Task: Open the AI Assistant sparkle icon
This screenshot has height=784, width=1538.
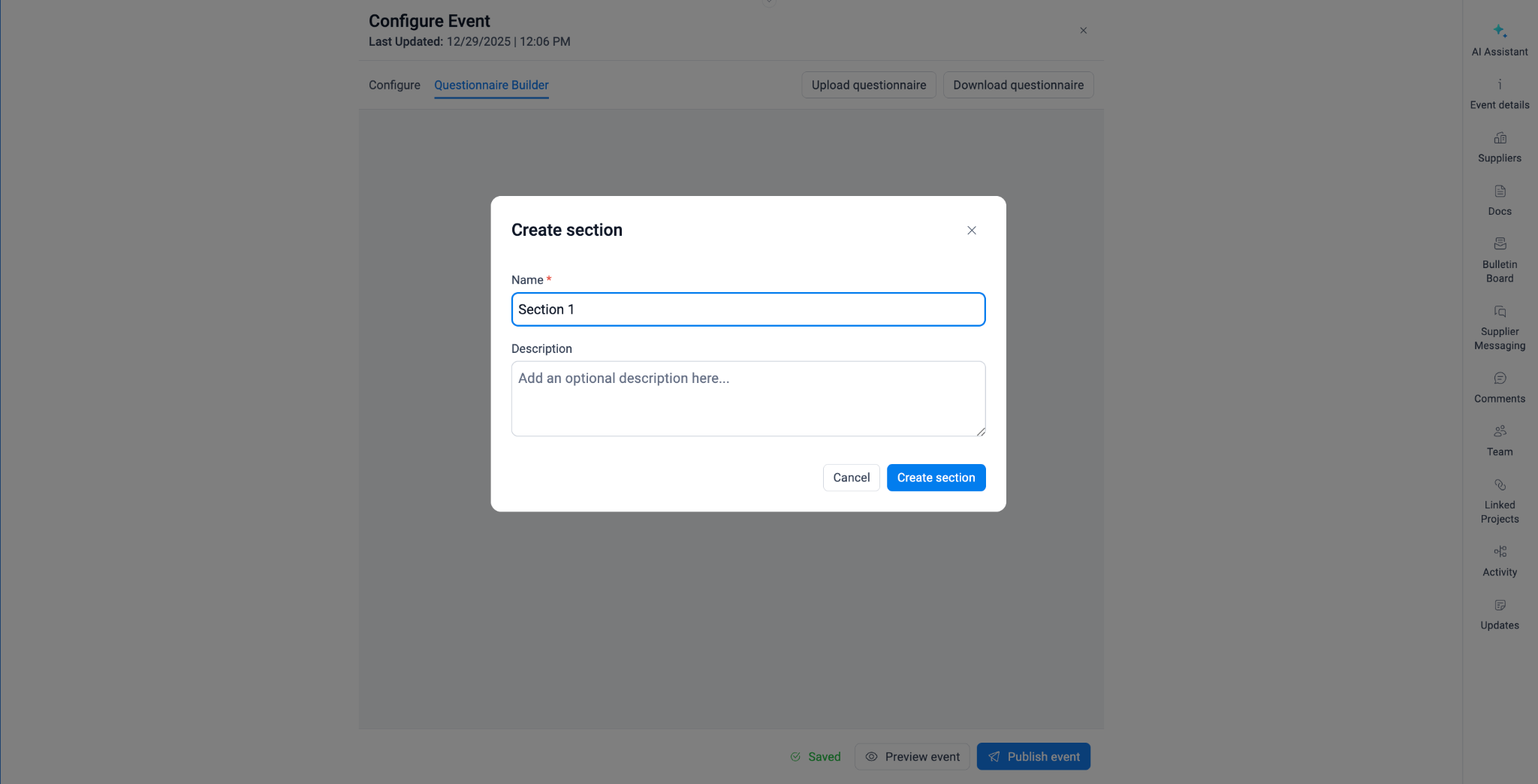Action: (x=1500, y=31)
